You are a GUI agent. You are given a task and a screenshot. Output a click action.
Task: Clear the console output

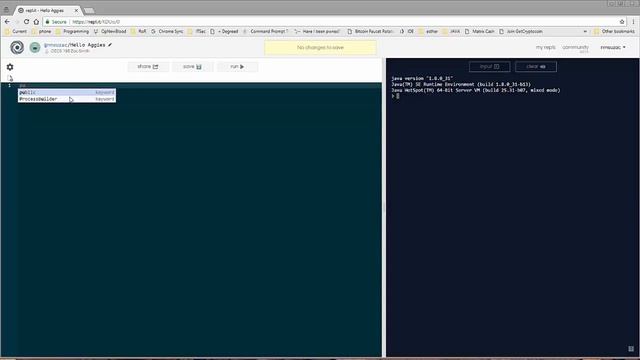536,67
